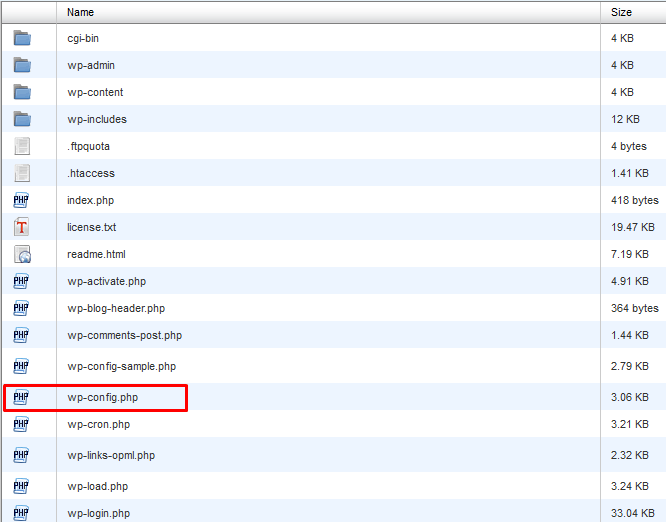Select the wp-cron.php file name
Viewport: 666px width, 522px height.
tap(99, 425)
